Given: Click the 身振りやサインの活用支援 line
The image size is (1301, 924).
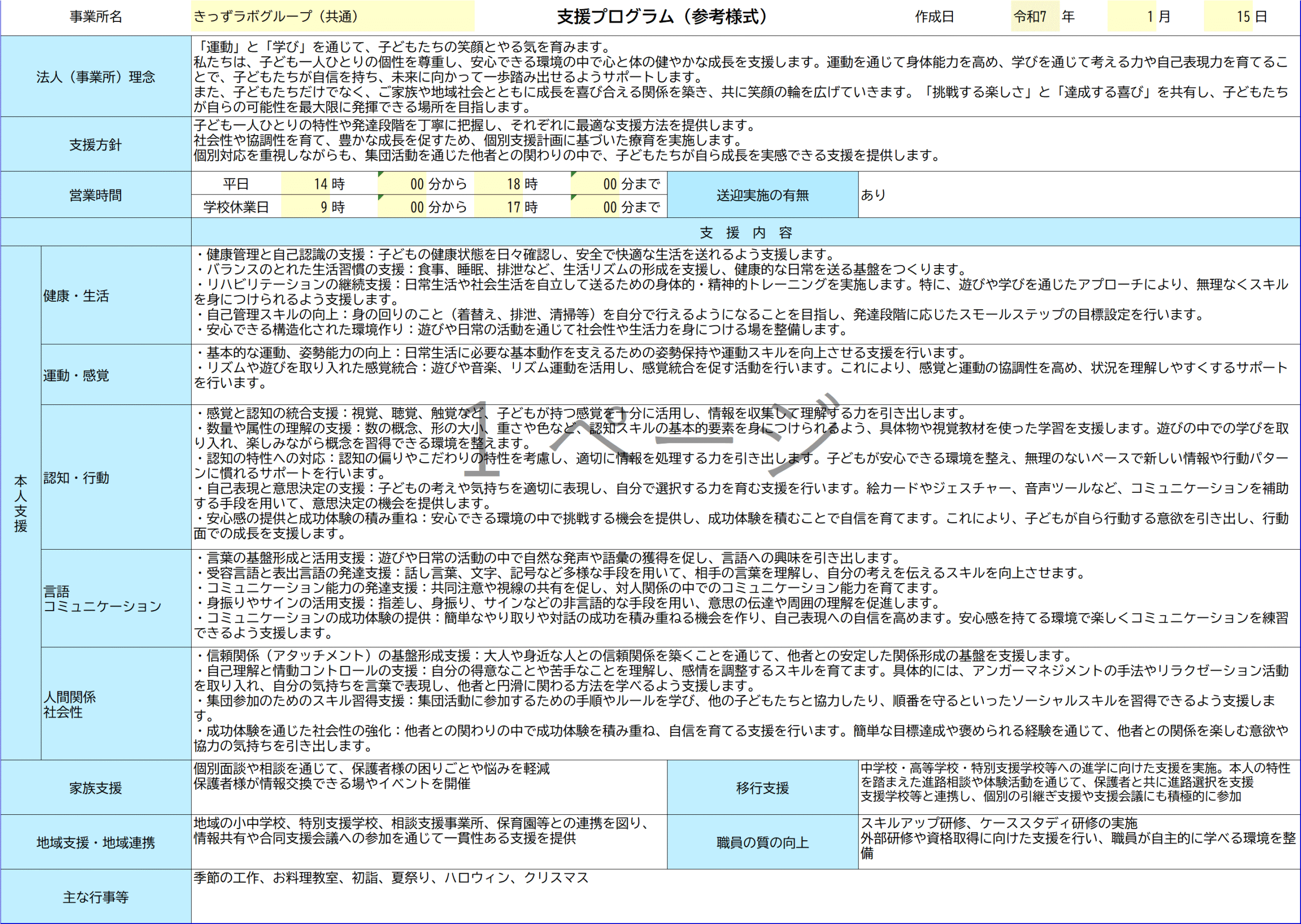Looking at the screenshot, I should point(568,602).
